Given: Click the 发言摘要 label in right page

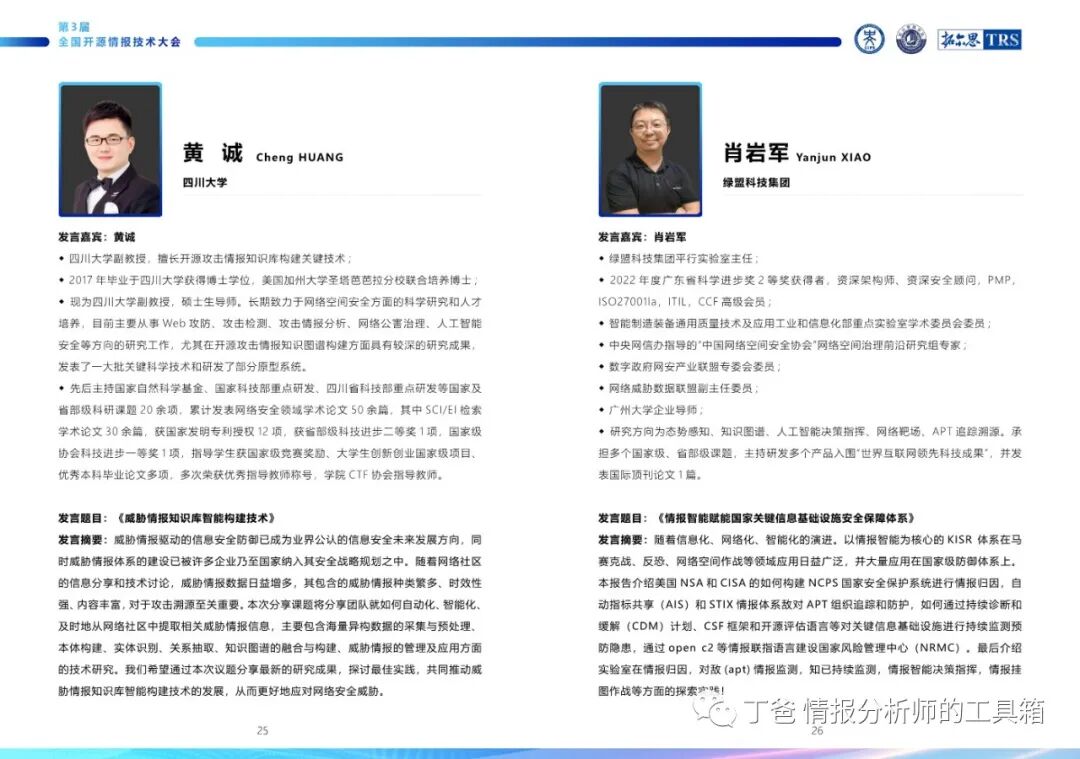Looking at the screenshot, I should point(623,540).
